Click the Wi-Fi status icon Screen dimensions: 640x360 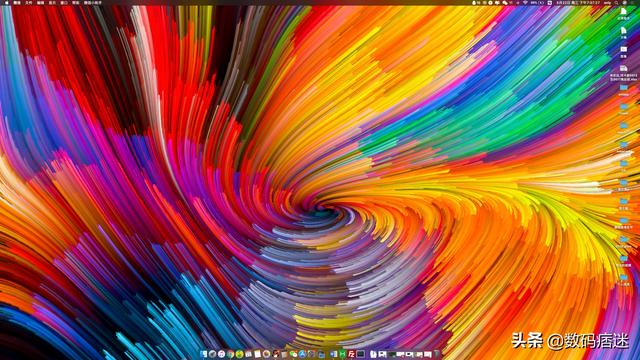(x=525, y=2)
